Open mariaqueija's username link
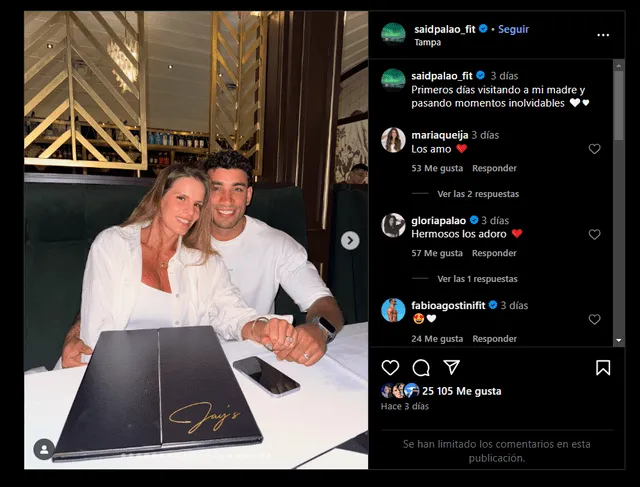 (440, 135)
